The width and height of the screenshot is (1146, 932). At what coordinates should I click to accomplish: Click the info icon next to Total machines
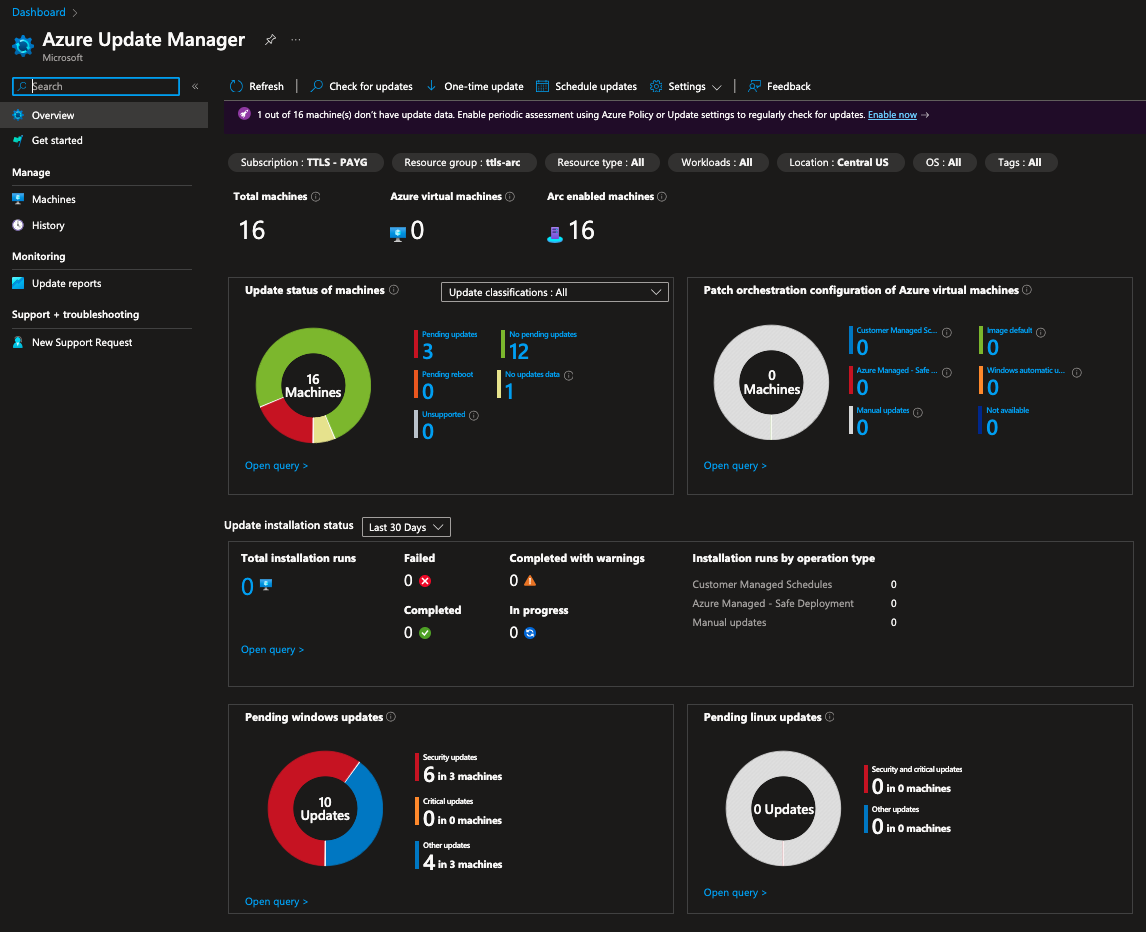coord(316,197)
